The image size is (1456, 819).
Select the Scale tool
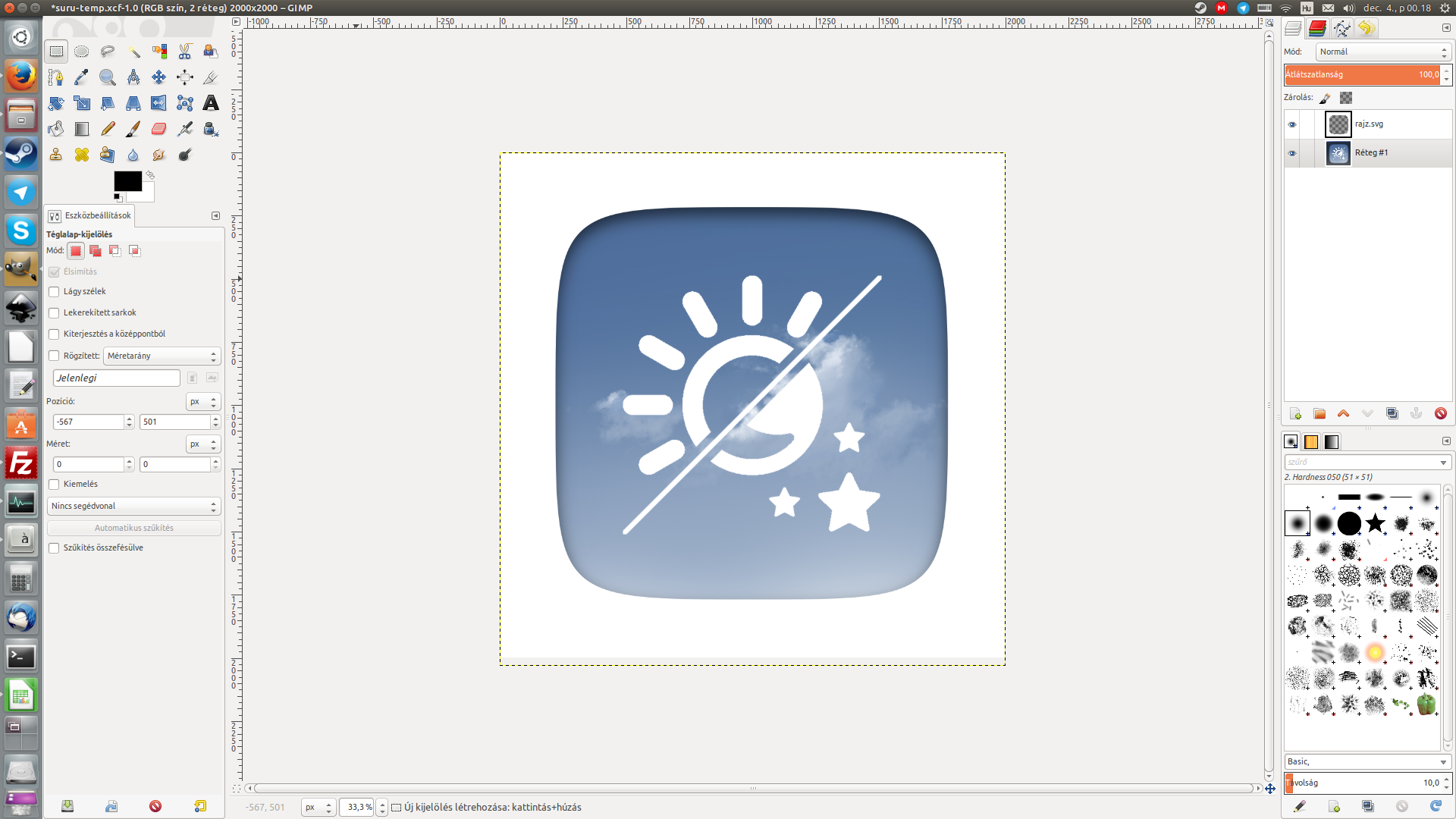pos(82,103)
